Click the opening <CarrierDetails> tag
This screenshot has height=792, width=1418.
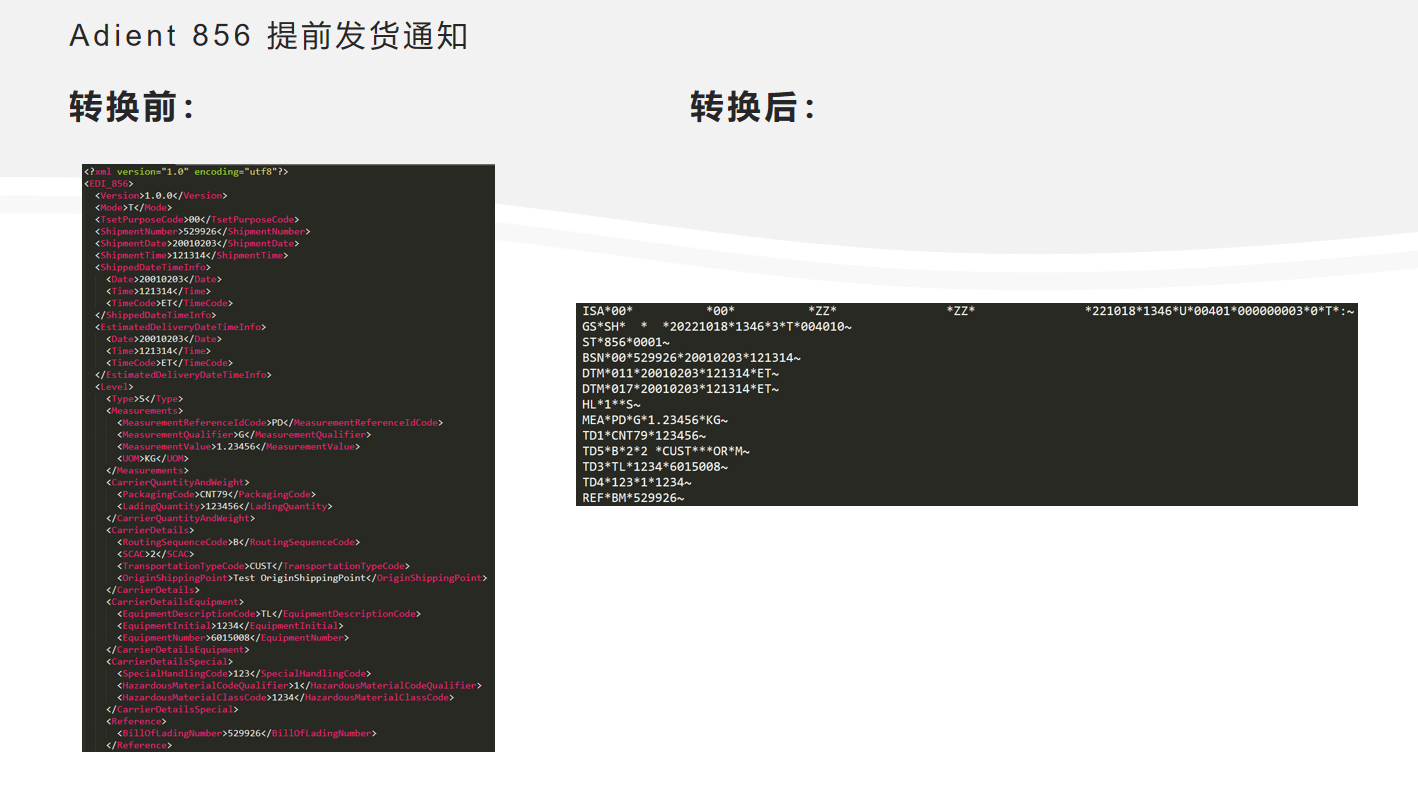150,530
